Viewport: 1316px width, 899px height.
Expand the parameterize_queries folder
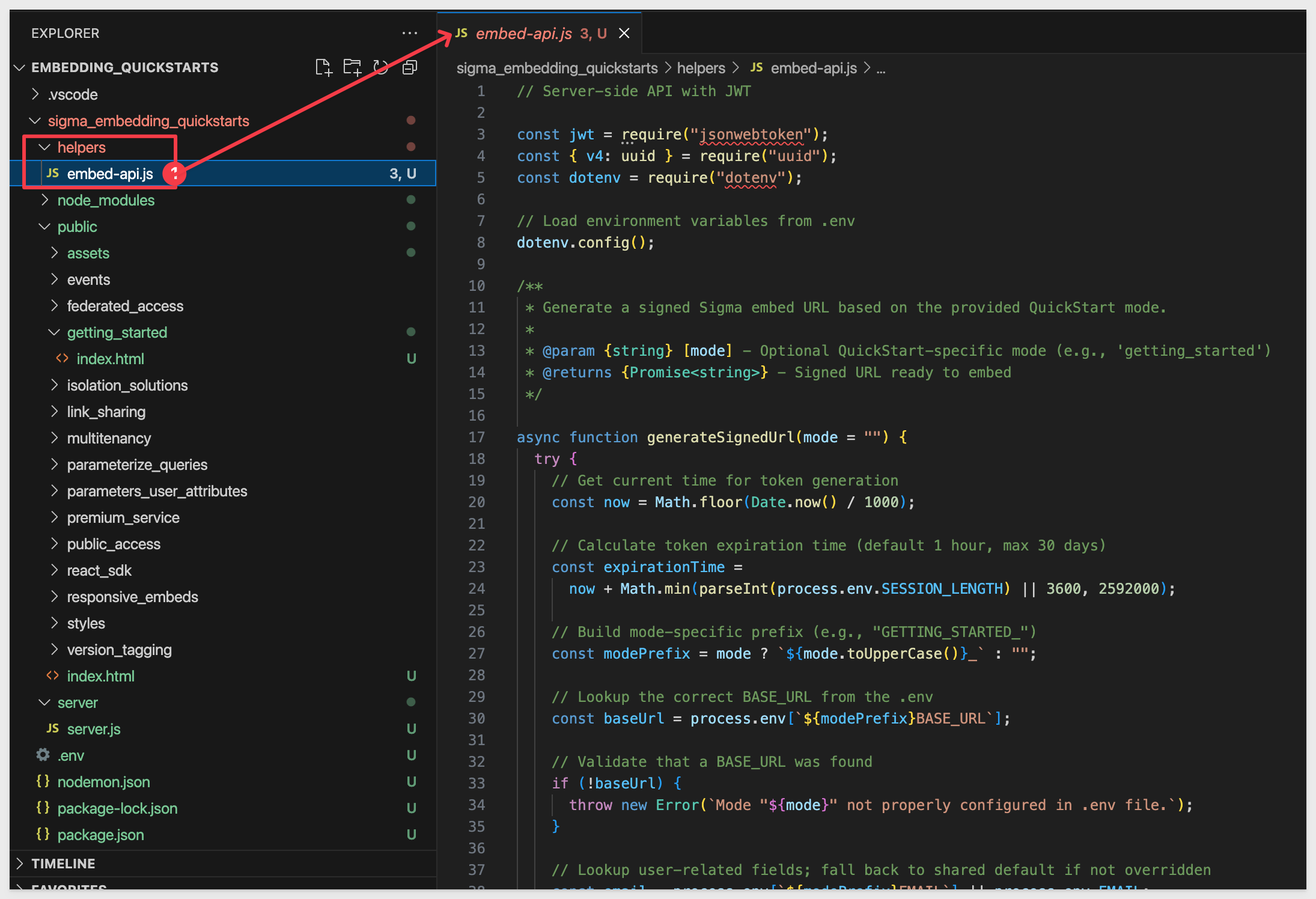coord(54,465)
